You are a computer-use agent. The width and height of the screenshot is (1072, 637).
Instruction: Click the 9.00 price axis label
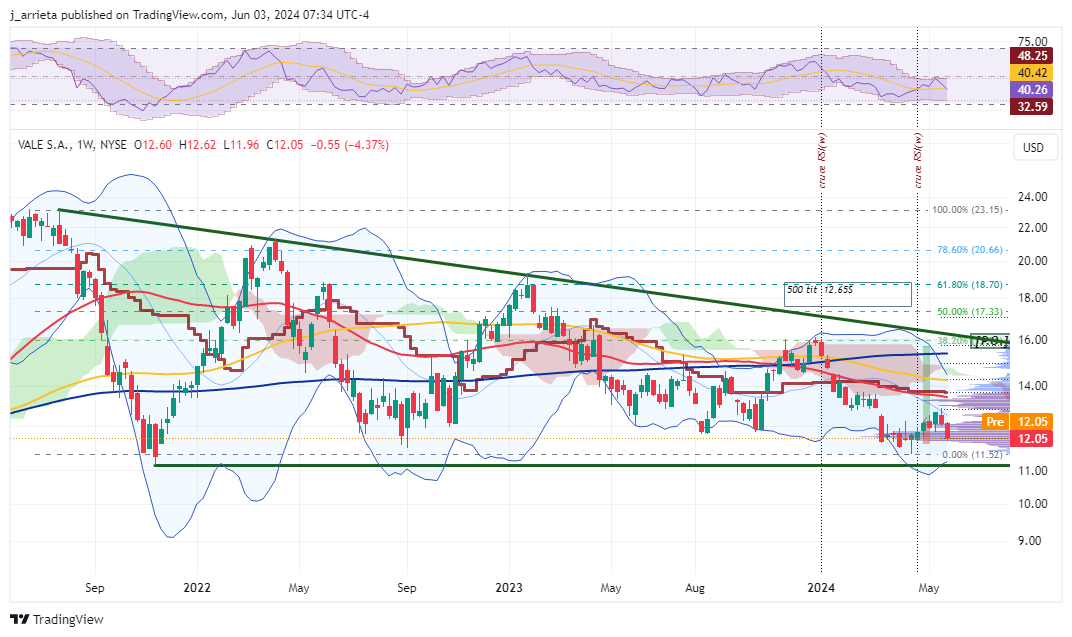1030,541
